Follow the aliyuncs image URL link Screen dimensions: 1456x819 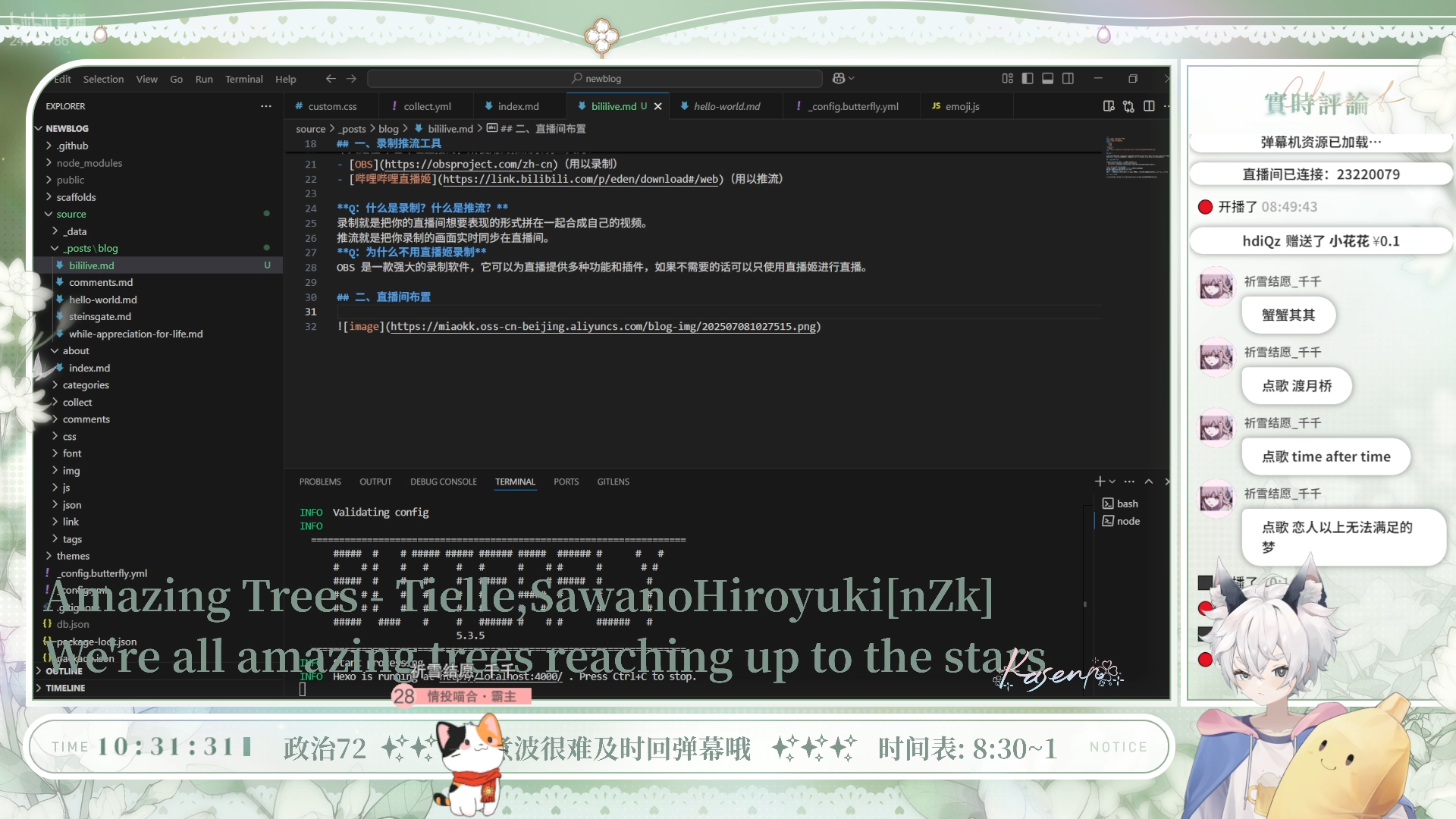604,327
